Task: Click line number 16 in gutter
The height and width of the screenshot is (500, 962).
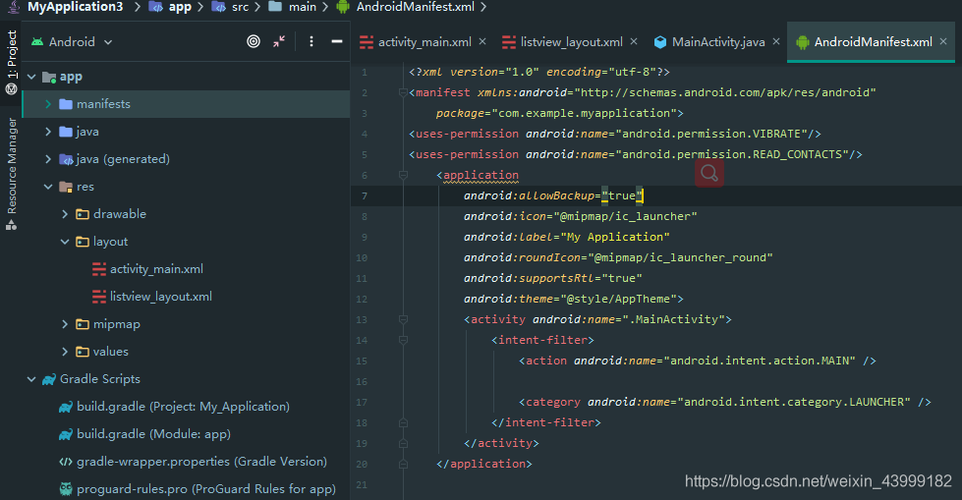Action: (x=362, y=382)
